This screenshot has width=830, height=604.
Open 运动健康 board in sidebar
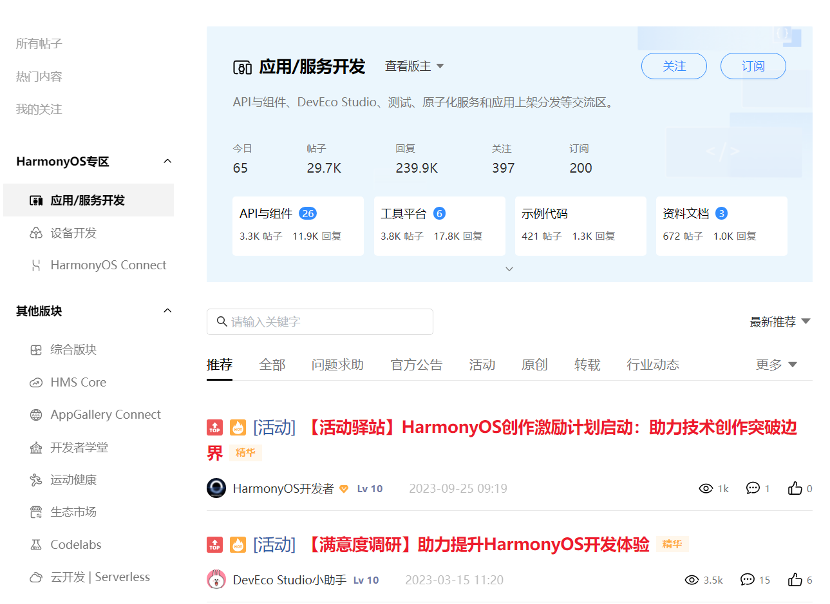(x=73, y=480)
